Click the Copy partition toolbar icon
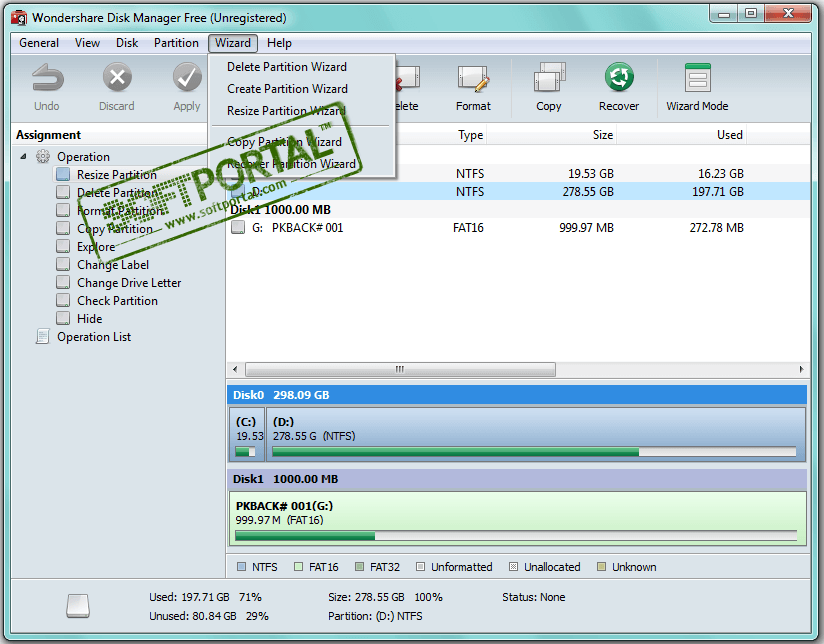The height and width of the screenshot is (644, 824). [x=549, y=78]
